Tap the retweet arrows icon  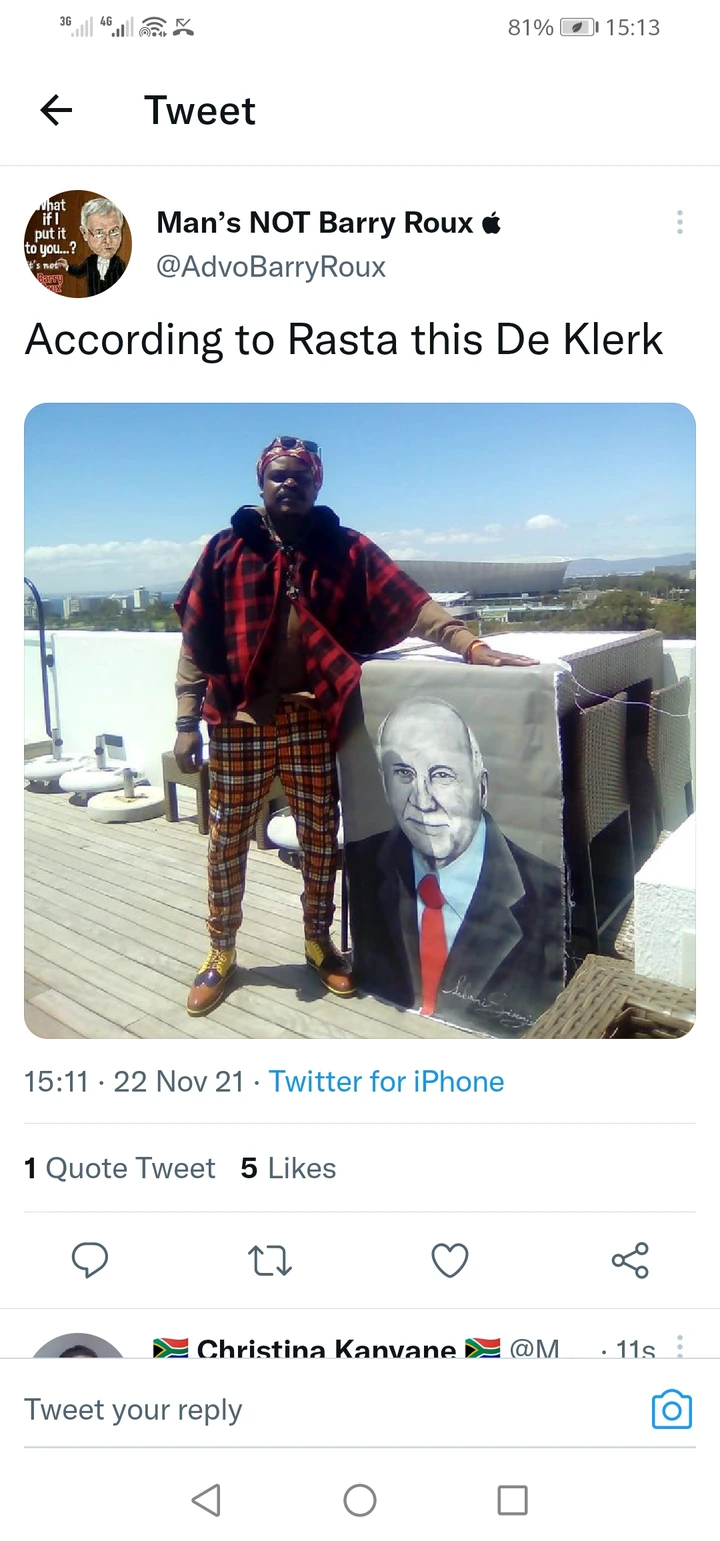(x=269, y=1260)
